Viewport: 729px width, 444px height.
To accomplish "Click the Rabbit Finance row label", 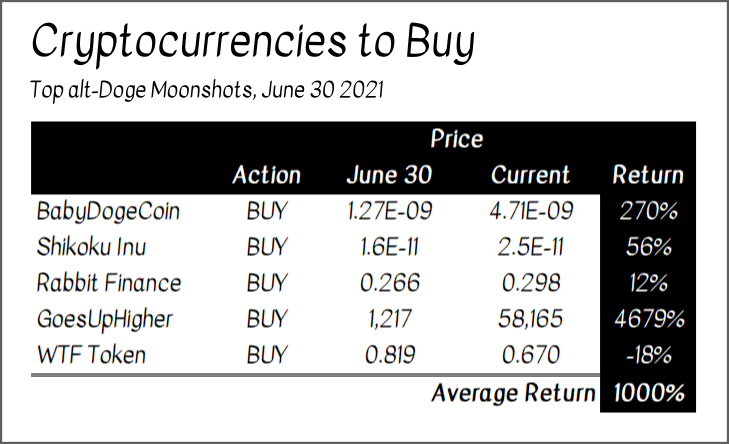I will [x=108, y=283].
